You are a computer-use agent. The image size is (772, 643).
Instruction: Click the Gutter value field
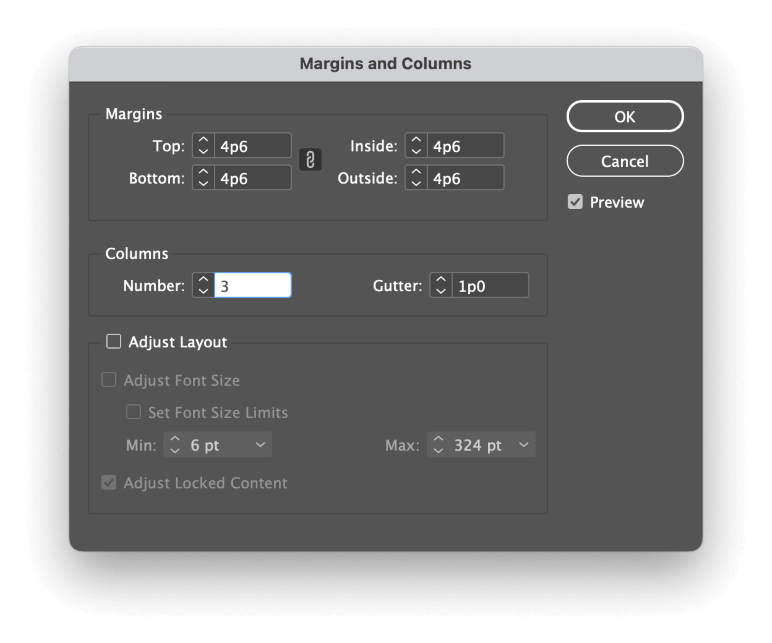click(x=490, y=286)
